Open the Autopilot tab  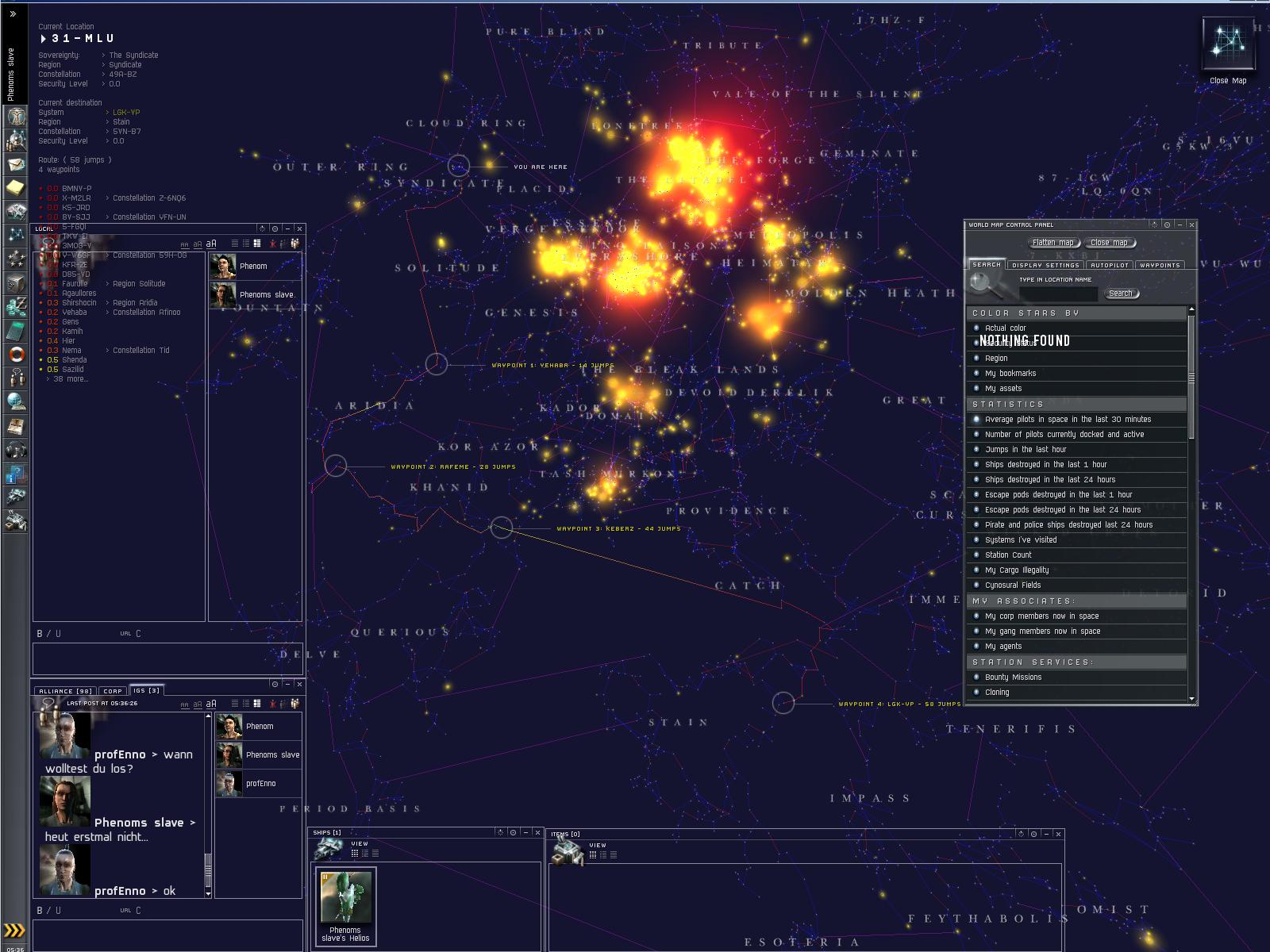click(1109, 265)
